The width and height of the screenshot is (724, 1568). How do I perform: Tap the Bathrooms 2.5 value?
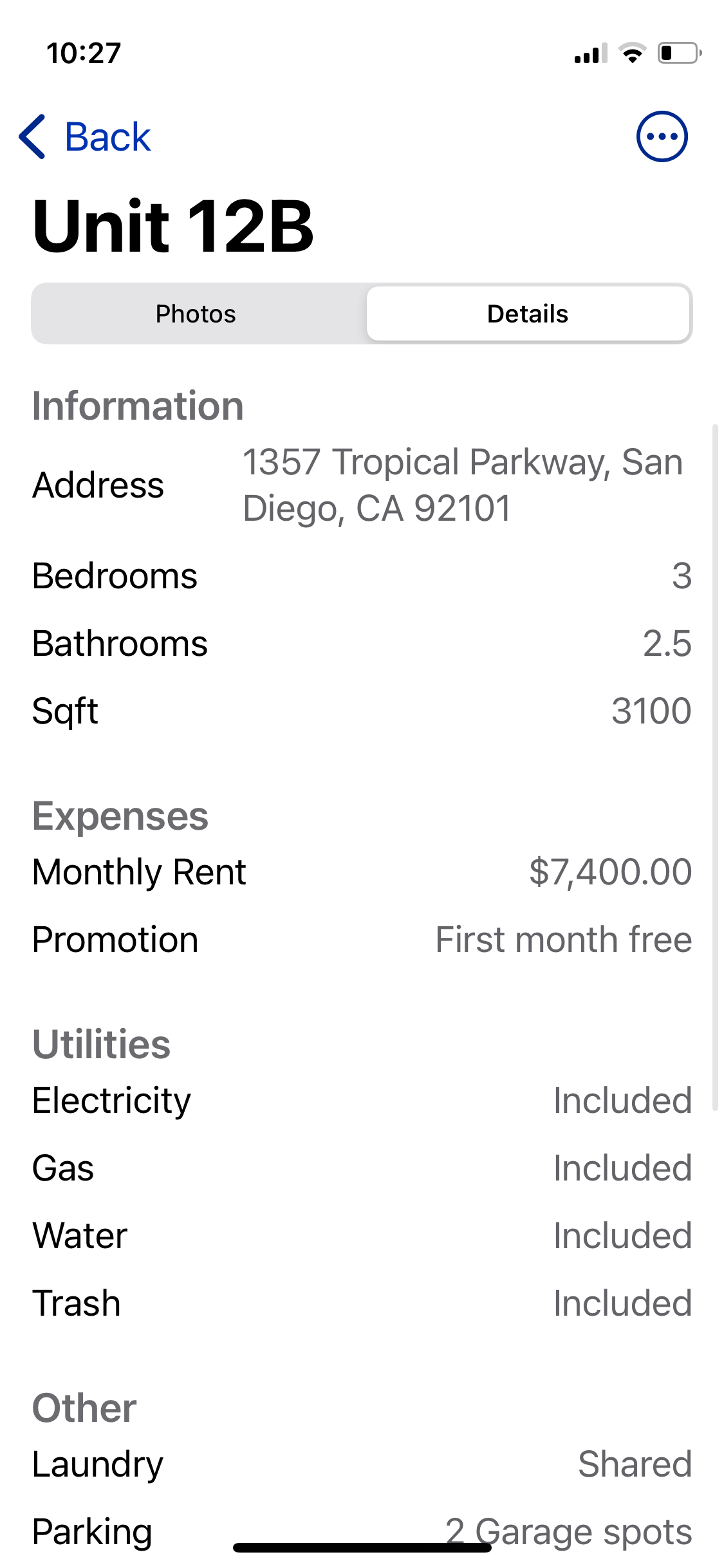[x=667, y=644]
